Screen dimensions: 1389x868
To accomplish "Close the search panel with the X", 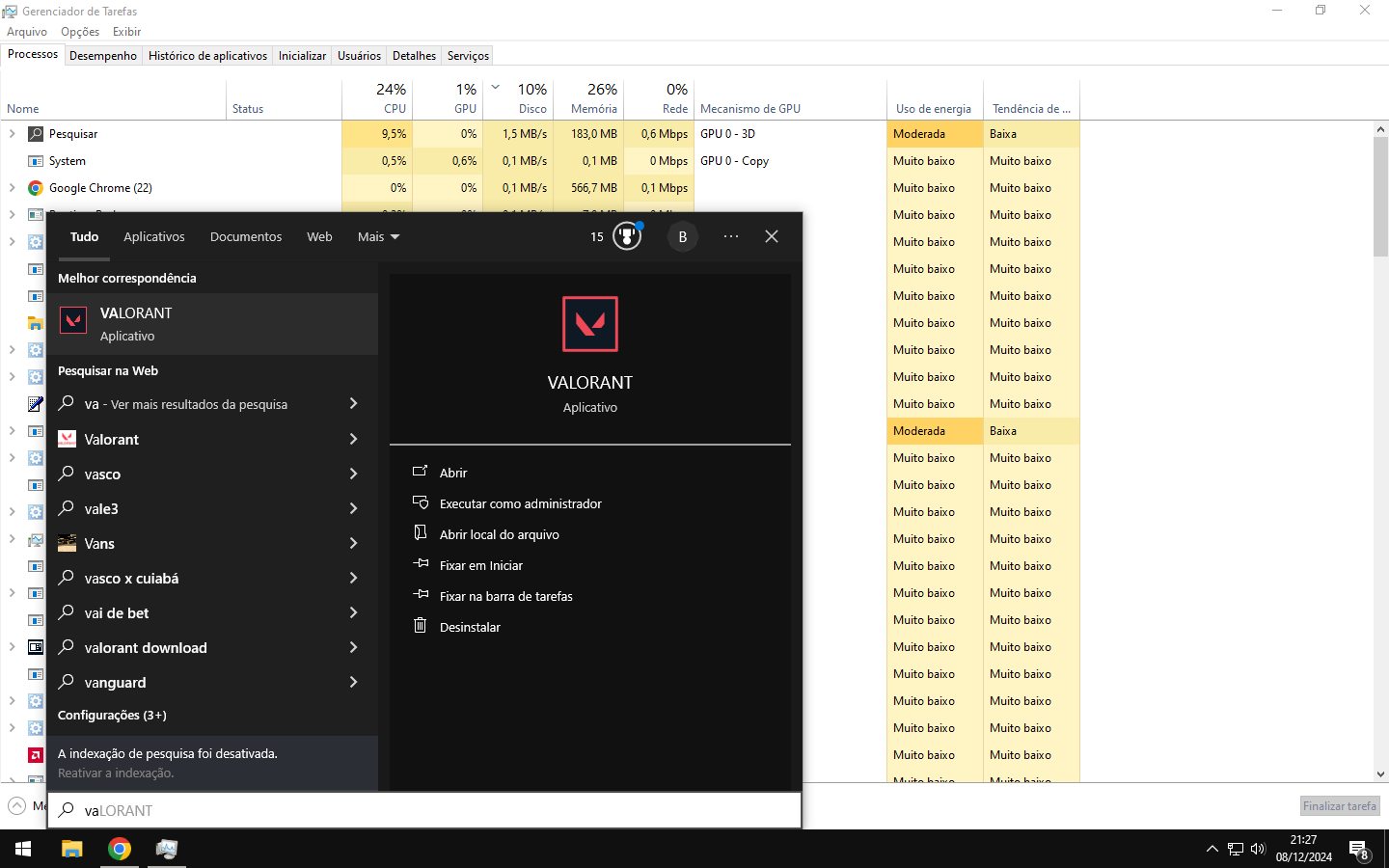I will (x=772, y=236).
